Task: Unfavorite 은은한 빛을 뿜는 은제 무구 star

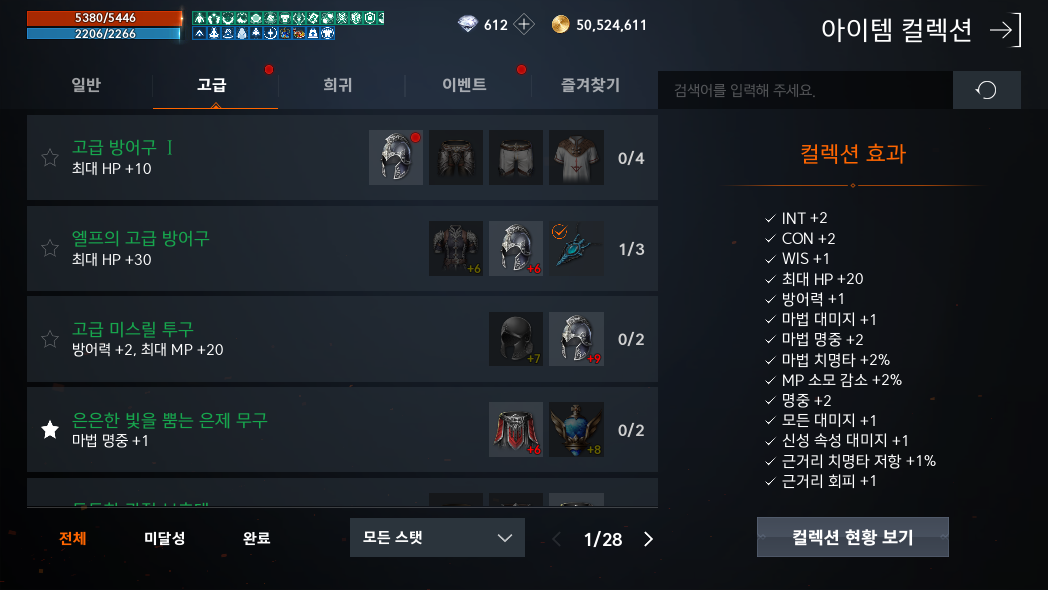Action: pyautogui.click(x=50, y=430)
